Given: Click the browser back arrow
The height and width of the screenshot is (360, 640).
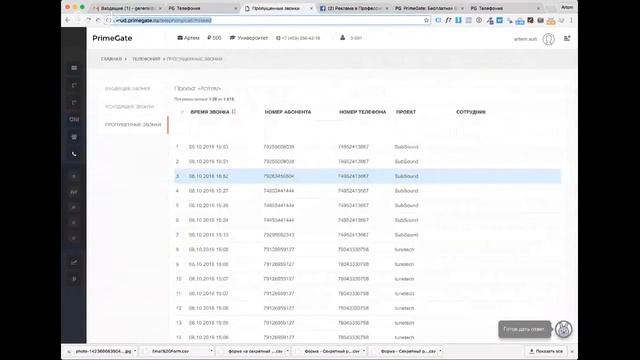Looking at the screenshot, I should tap(68, 20).
